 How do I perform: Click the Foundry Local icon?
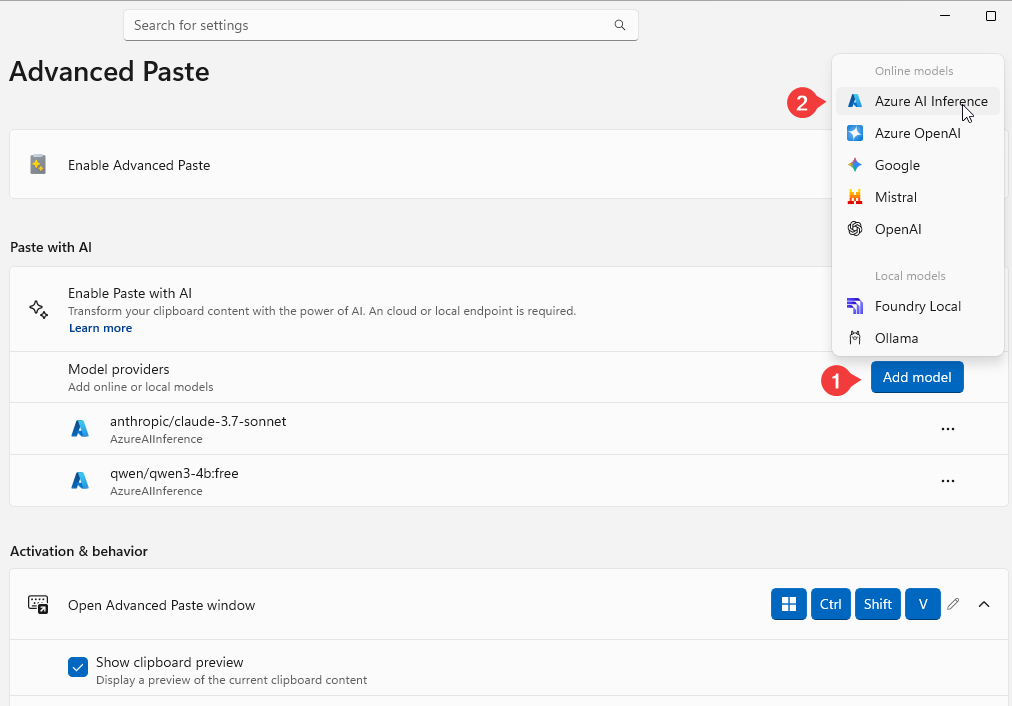[855, 306]
